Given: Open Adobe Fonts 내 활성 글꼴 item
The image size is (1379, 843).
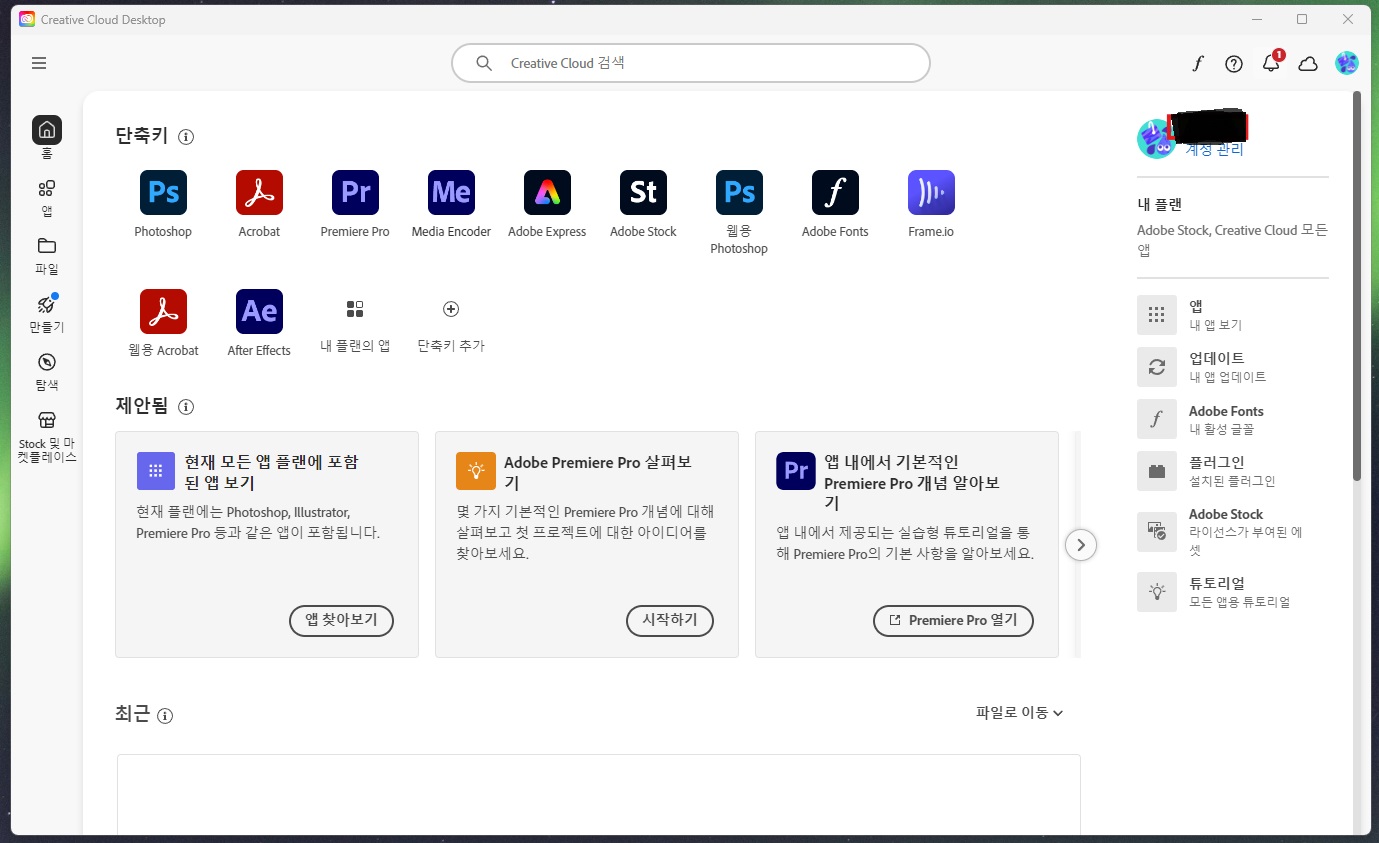Looking at the screenshot, I should [1233, 419].
